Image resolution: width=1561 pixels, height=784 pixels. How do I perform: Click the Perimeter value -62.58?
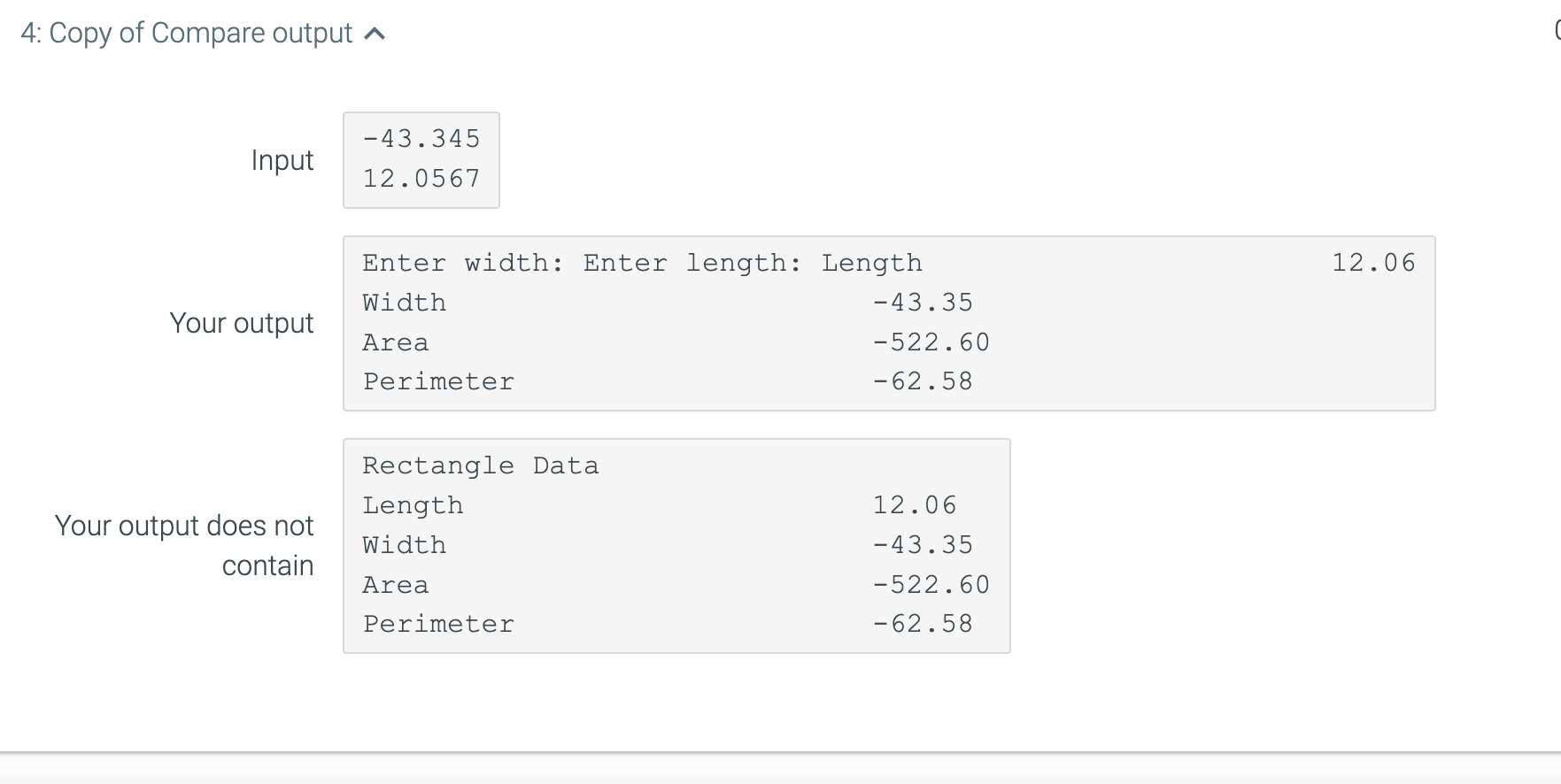[x=923, y=380]
